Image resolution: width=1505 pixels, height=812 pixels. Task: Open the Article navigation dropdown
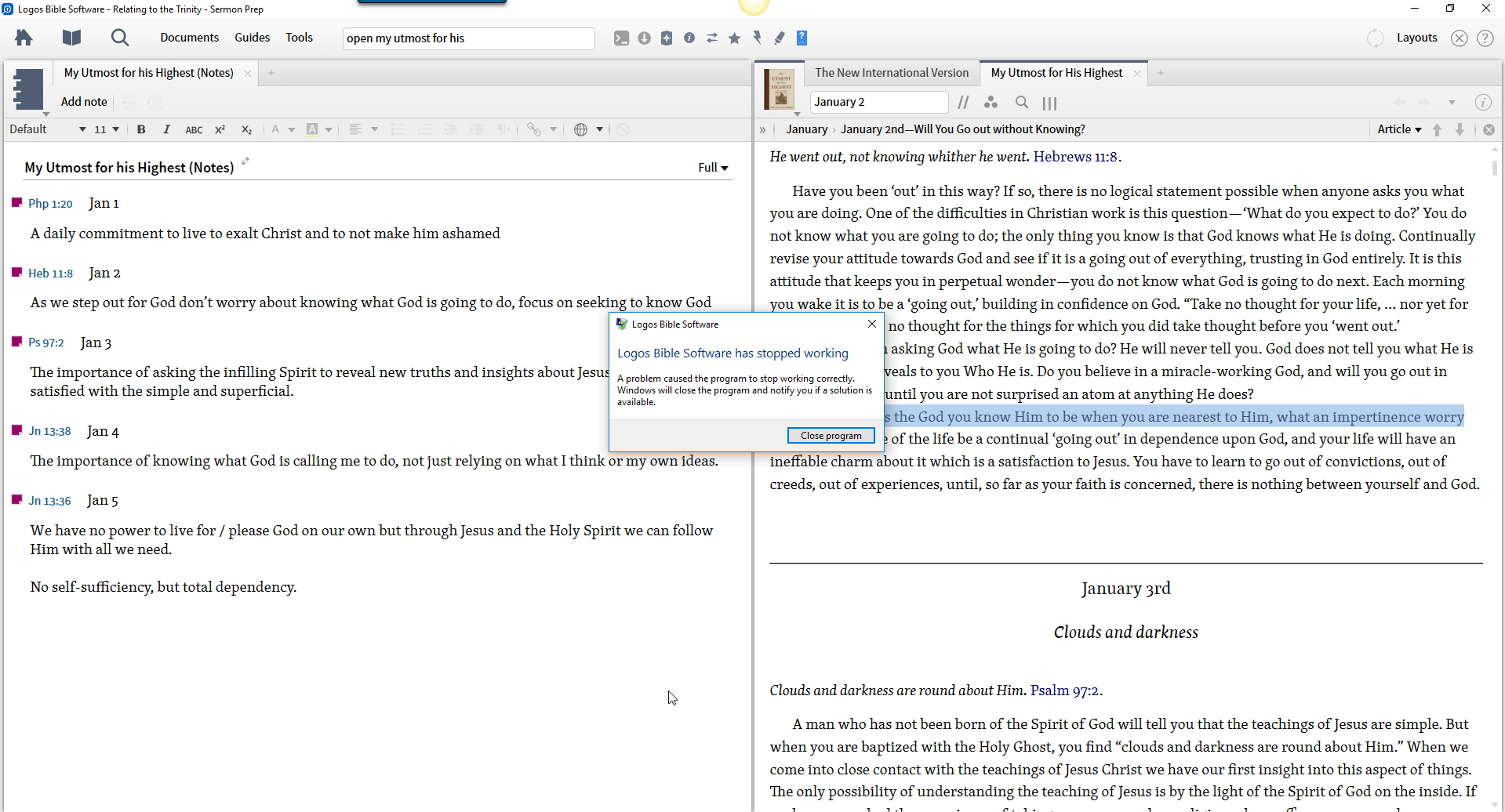pyautogui.click(x=1399, y=129)
